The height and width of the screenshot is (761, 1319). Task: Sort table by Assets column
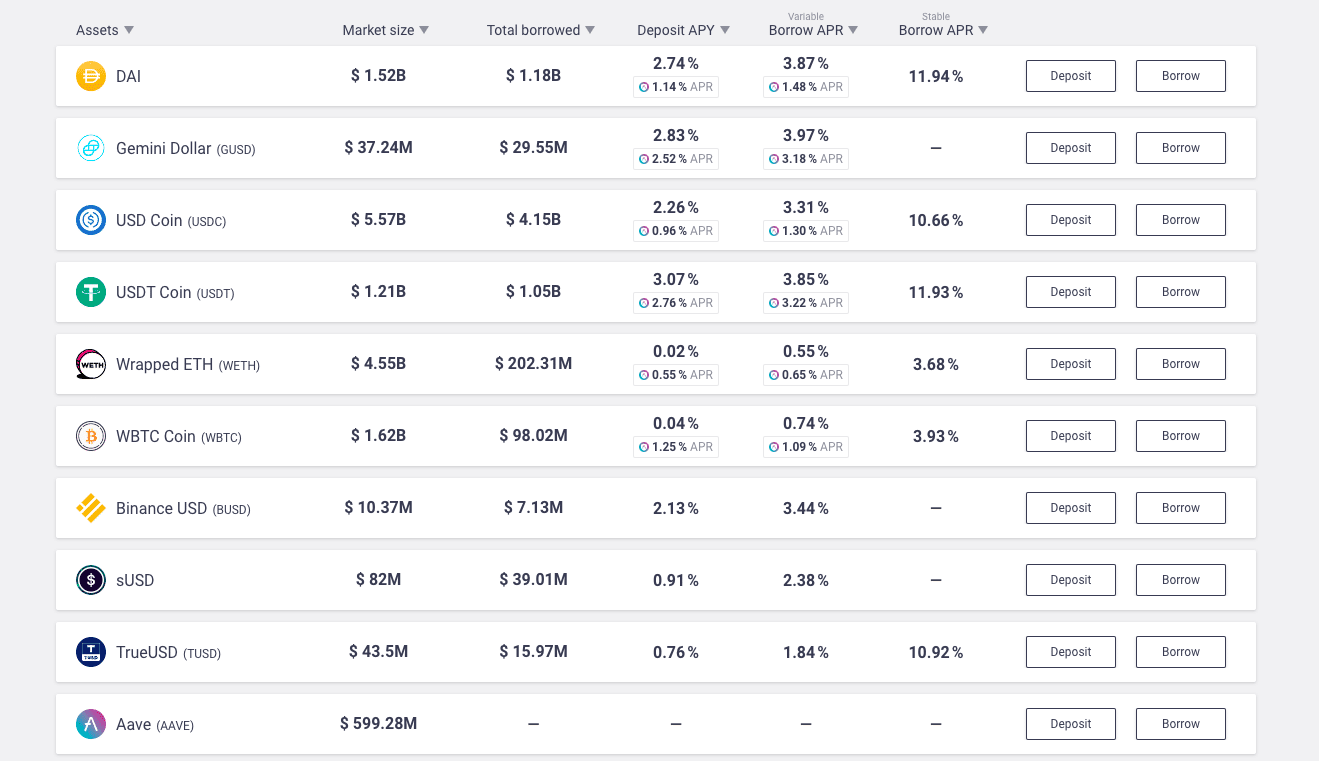(x=105, y=30)
